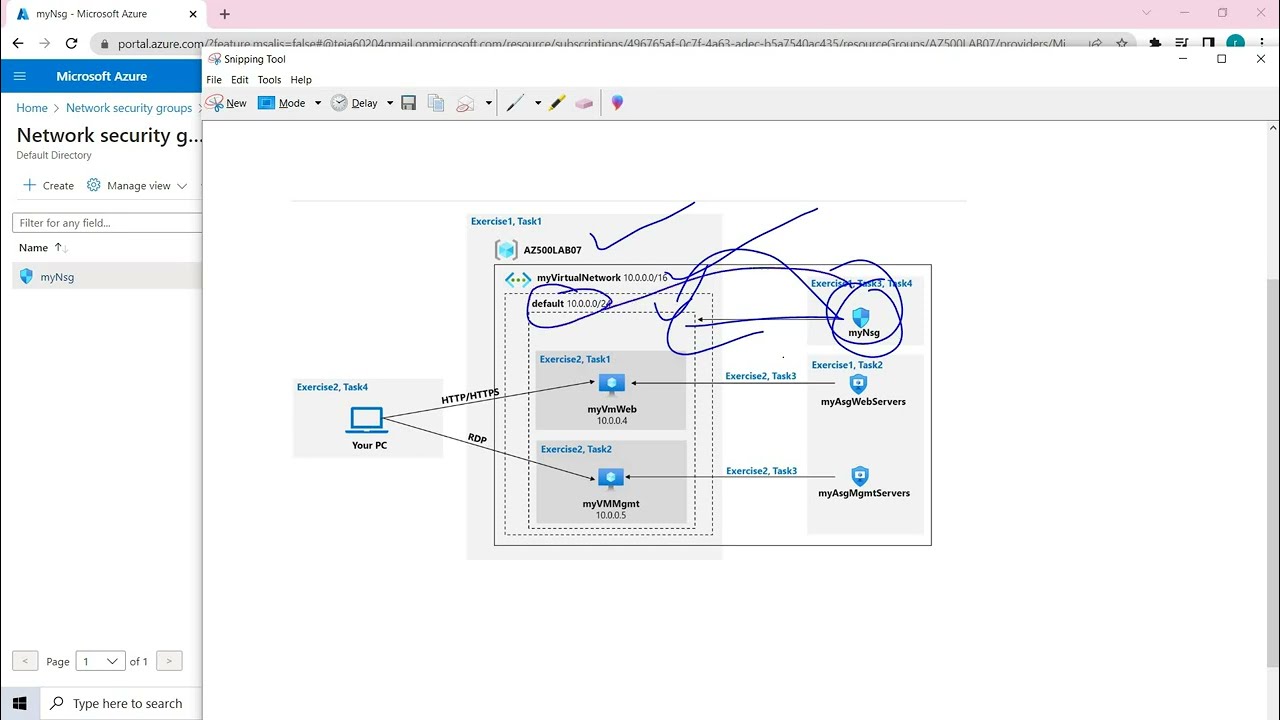Click the AZ500LAB07 resource group label
This screenshot has width=1280, height=720.
point(552,250)
